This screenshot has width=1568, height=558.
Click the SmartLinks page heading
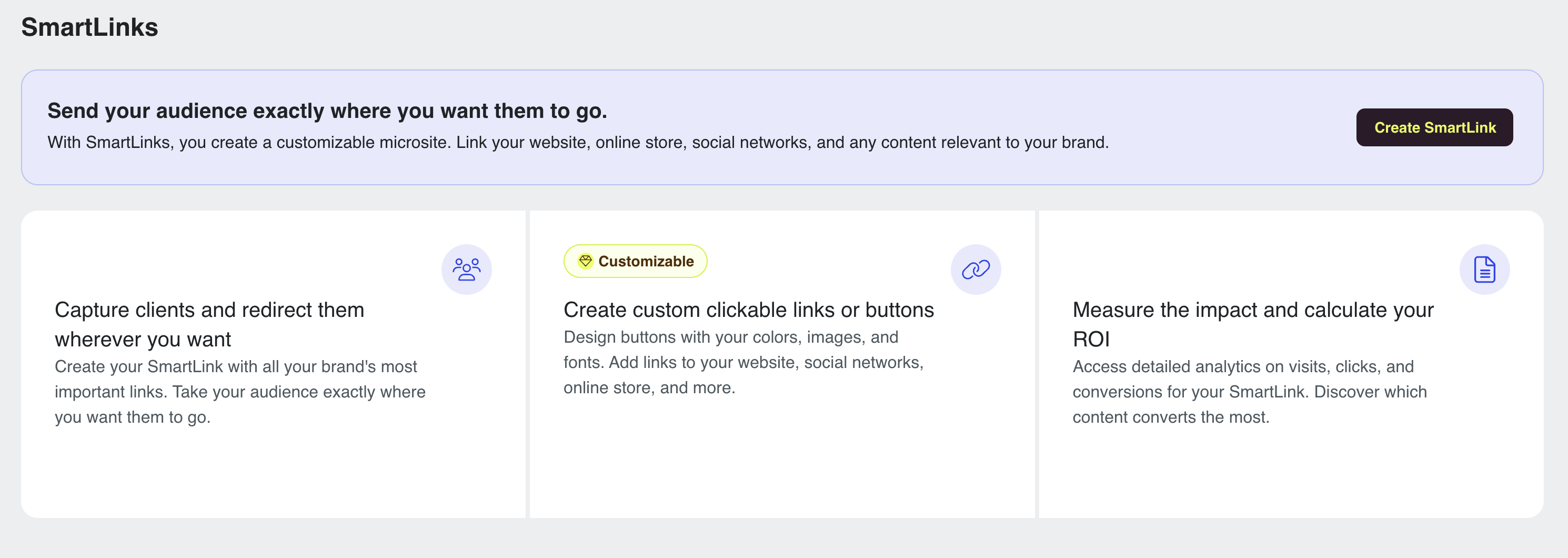point(89,27)
